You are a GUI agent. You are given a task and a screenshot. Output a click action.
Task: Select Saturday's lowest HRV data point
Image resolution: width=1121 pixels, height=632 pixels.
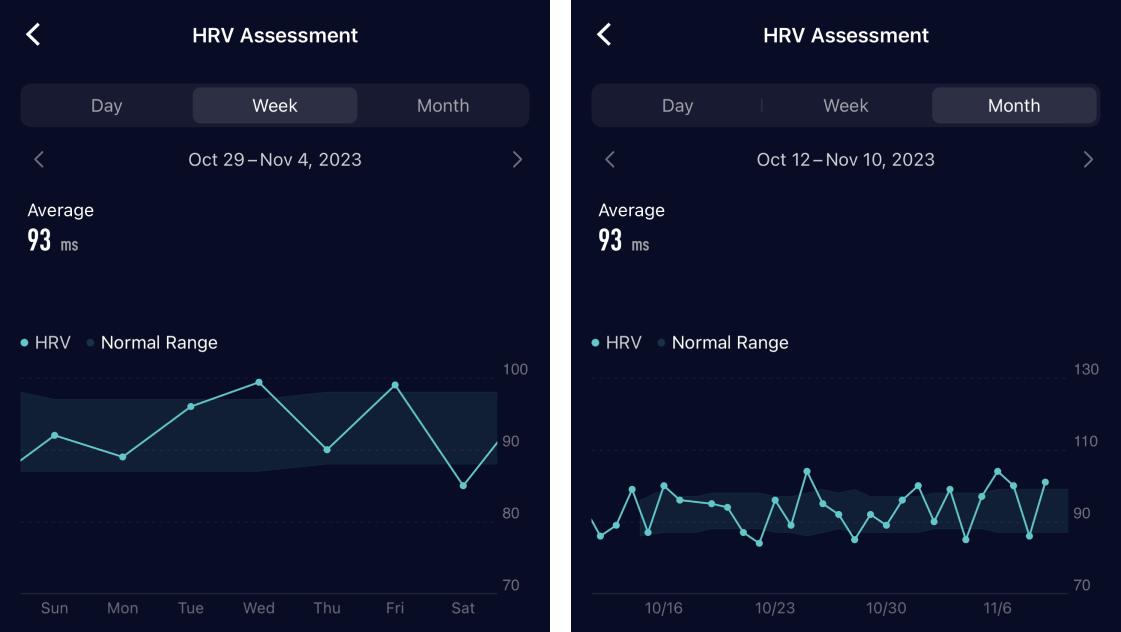463,486
